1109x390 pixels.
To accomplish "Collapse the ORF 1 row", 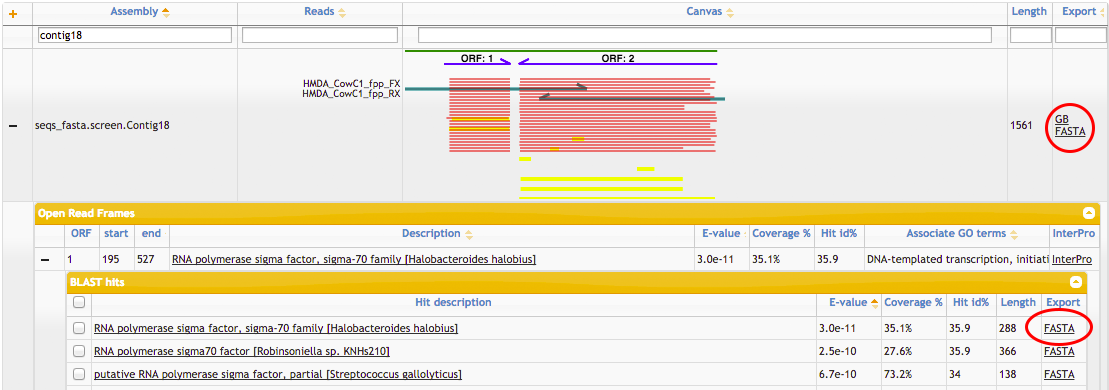I will tap(44, 260).
